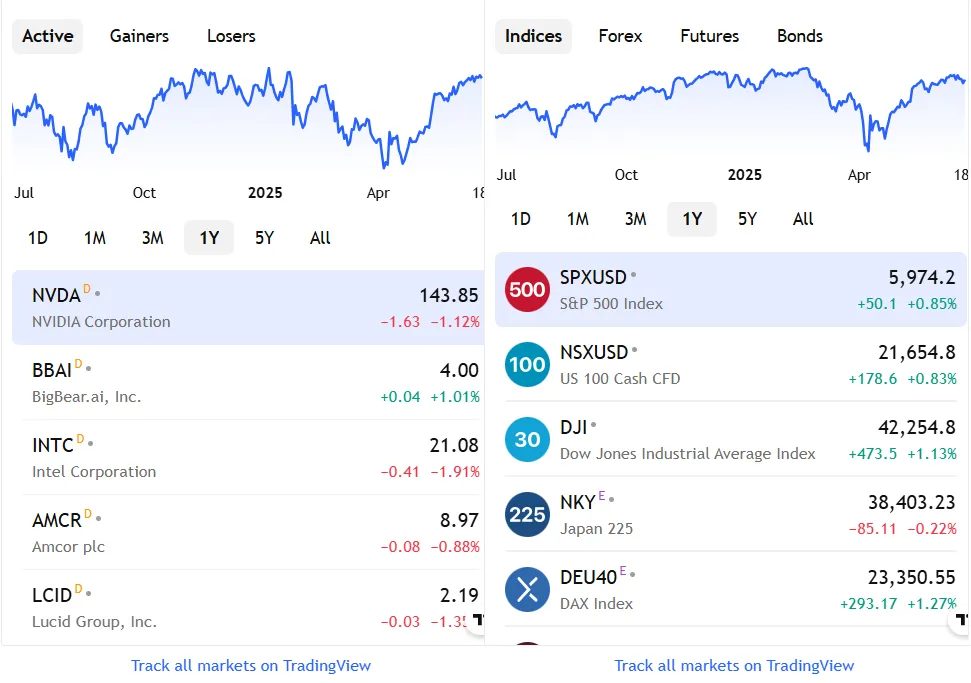
Task: Click the NVDA one-year price chart
Action: click(247, 120)
